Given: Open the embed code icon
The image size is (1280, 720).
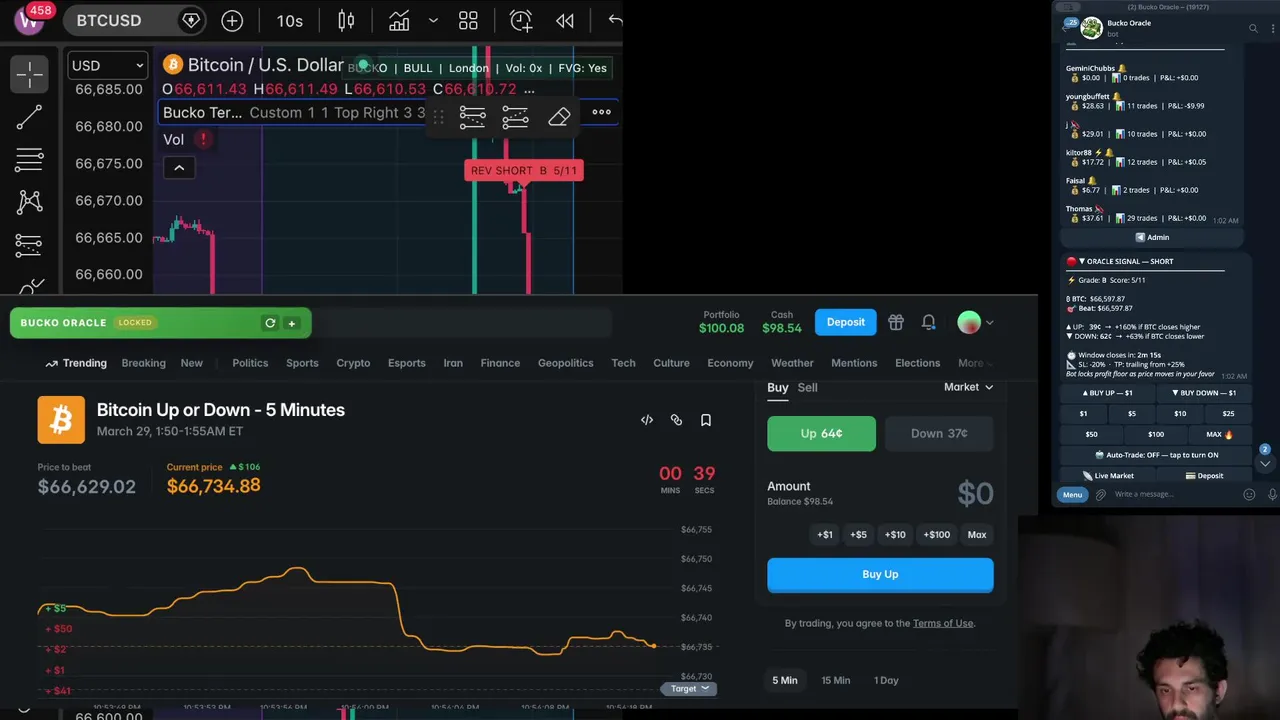Looking at the screenshot, I should [647, 420].
